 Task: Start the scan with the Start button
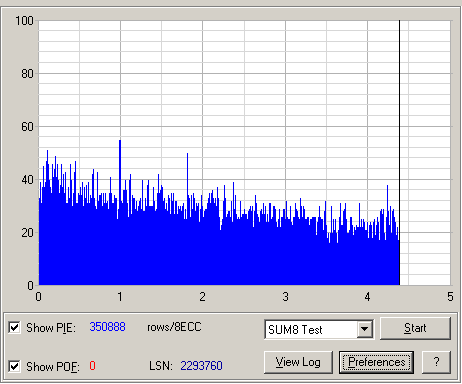(415, 328)
